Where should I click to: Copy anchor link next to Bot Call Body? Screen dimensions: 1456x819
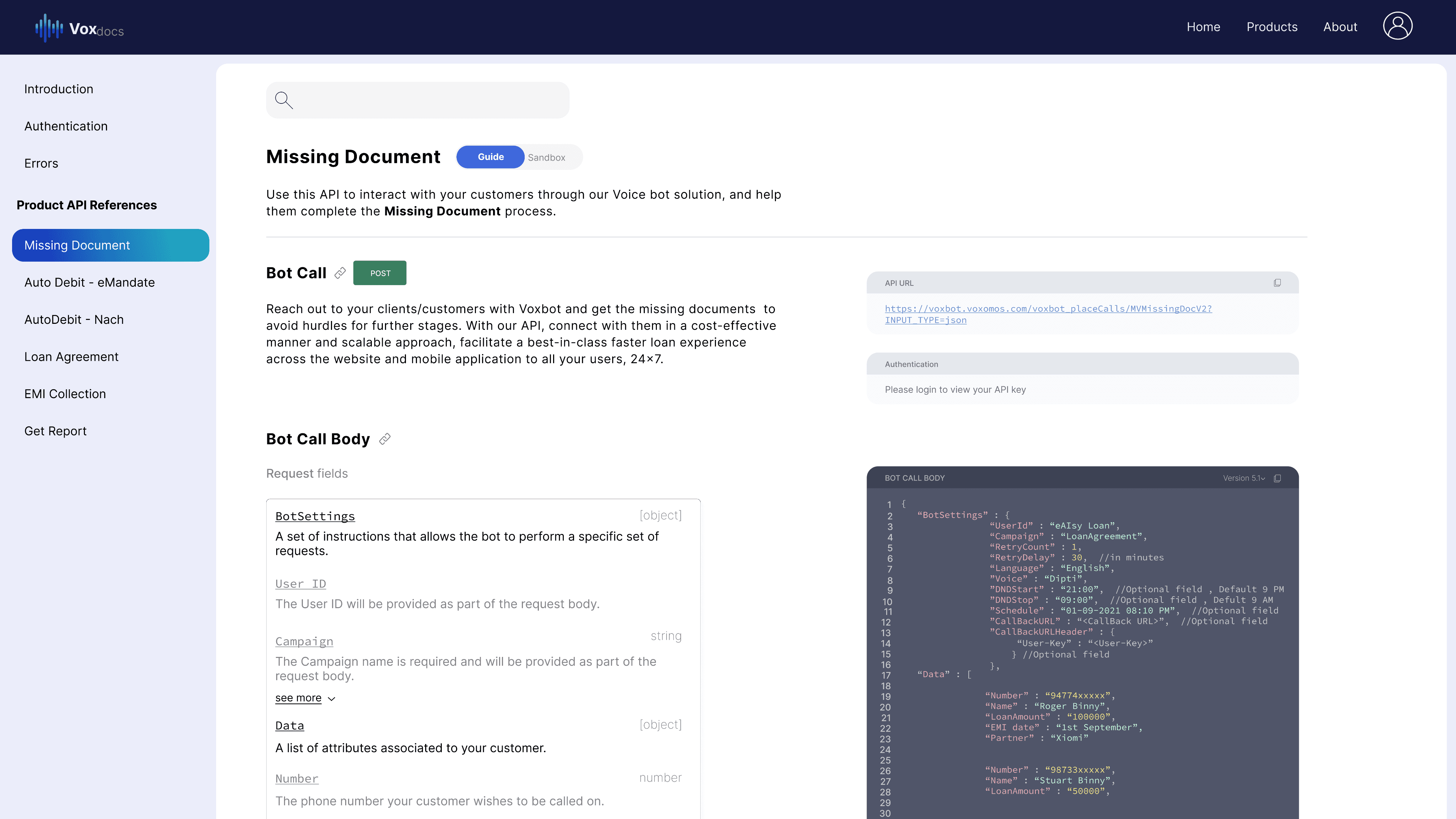click(x=385, y=439)
